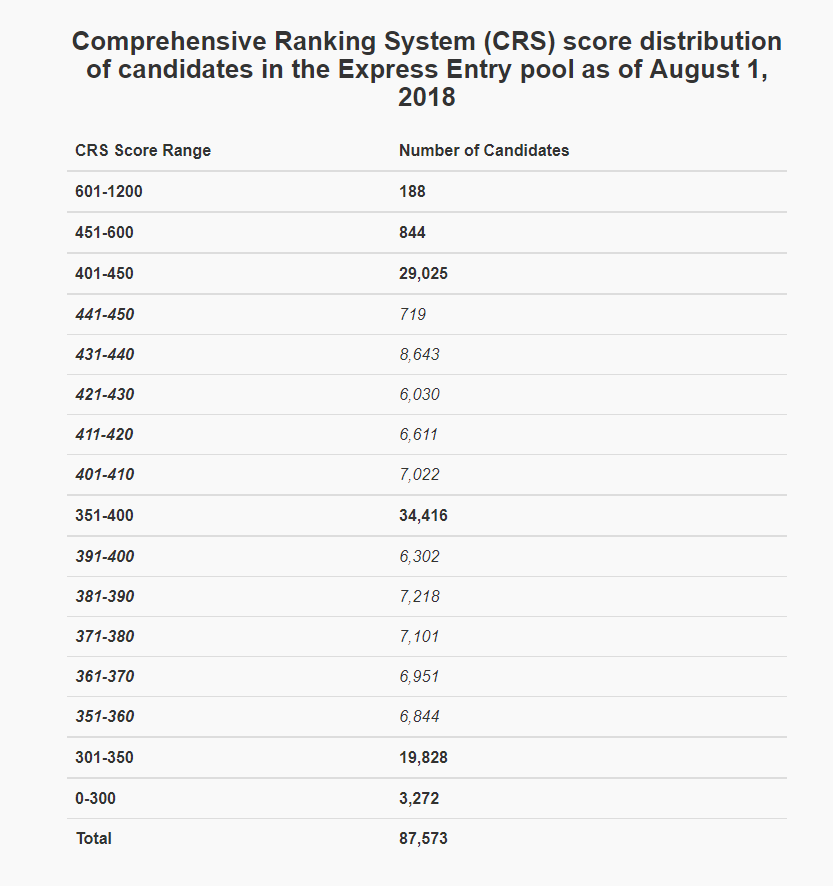
Task: Click the 'Number of Candidates' column header
Action: pyautogui.click(x=484, y=150)
